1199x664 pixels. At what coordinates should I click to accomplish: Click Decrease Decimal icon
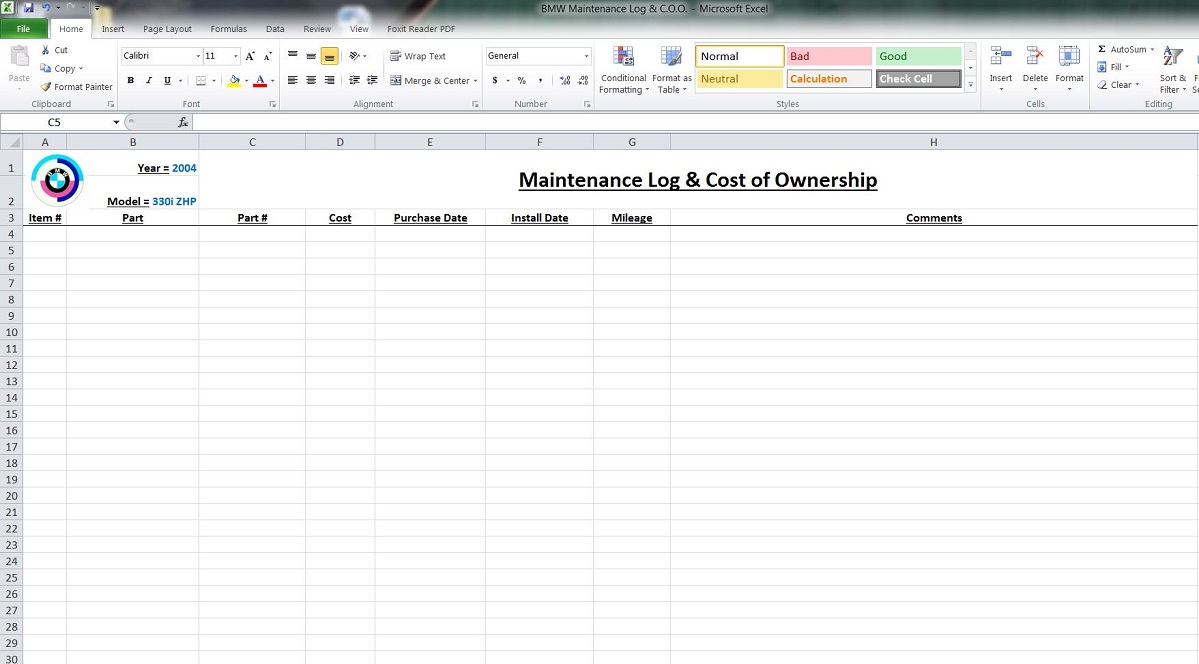(583, 80)
